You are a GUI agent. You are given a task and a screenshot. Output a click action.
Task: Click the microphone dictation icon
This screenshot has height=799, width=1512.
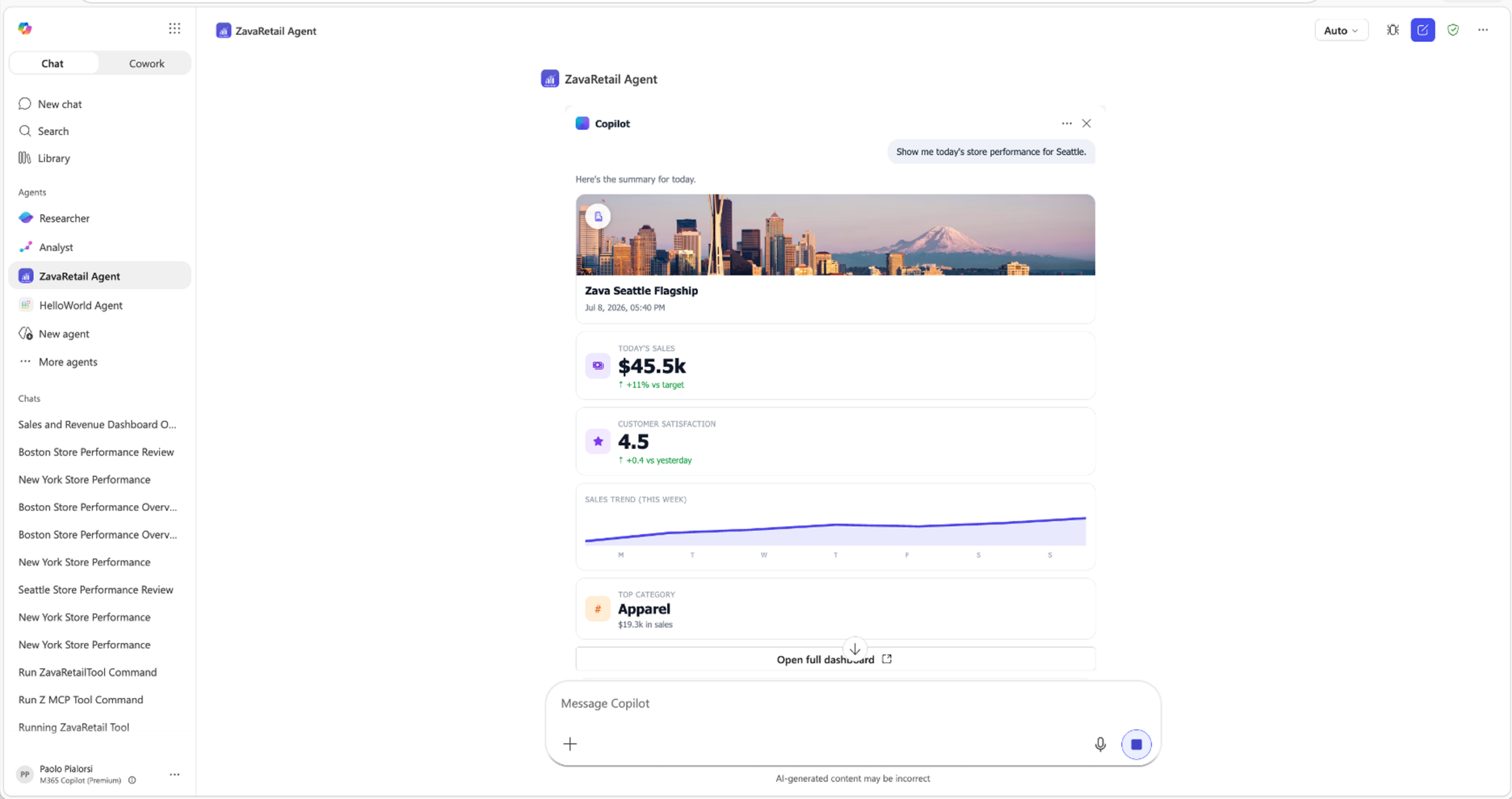tap(1100, 744)
